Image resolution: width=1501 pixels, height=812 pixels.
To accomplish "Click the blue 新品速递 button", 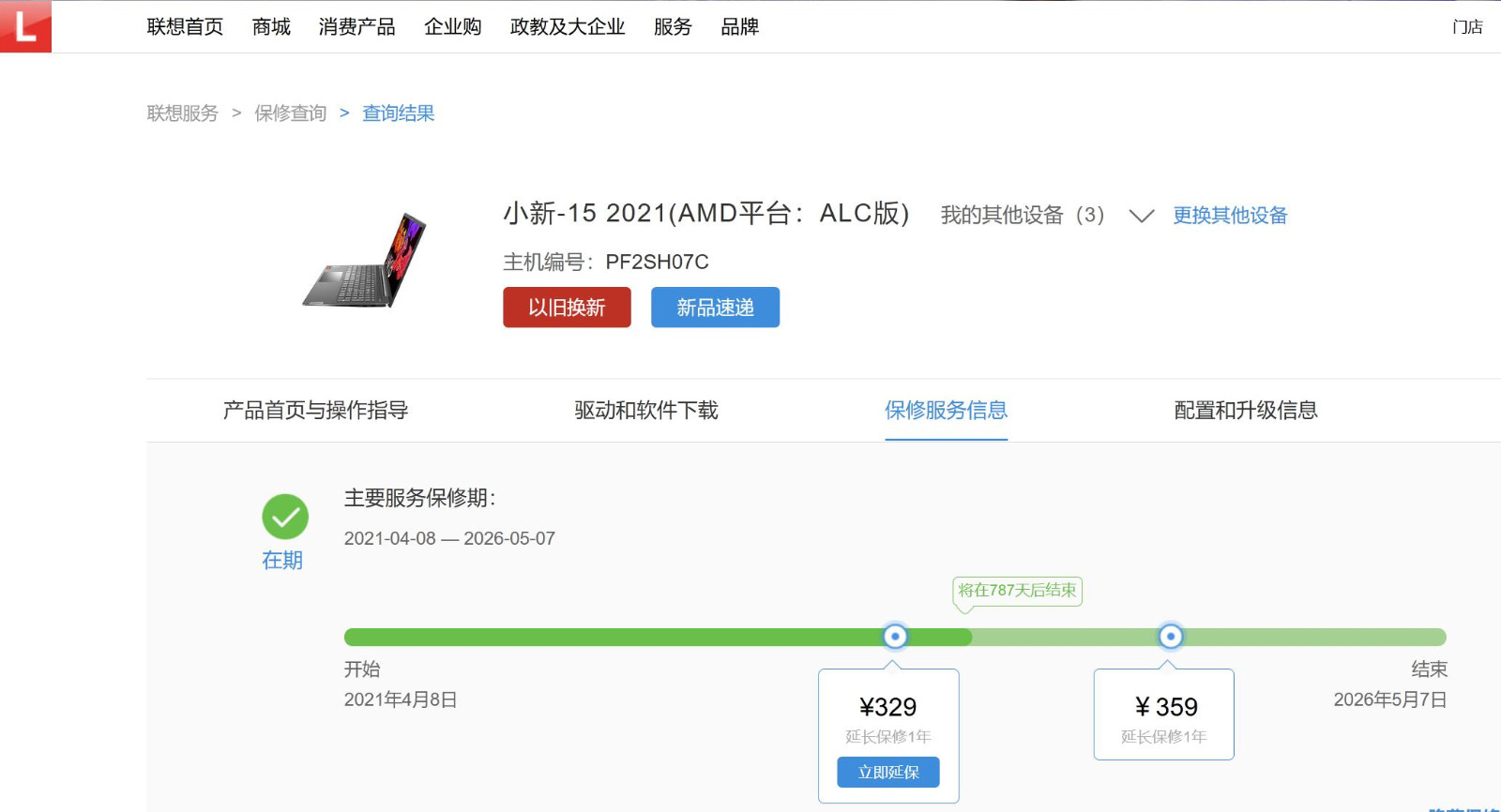I will pyautogui.click(x=715, y=308).
